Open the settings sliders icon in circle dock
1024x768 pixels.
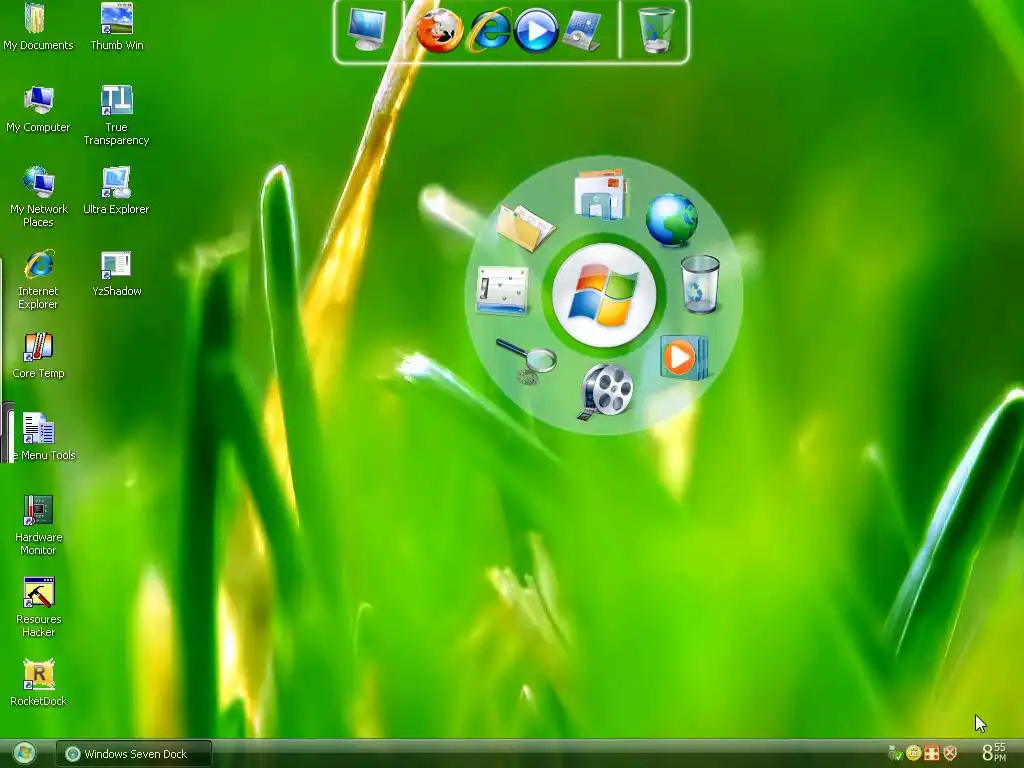point(502,291)
